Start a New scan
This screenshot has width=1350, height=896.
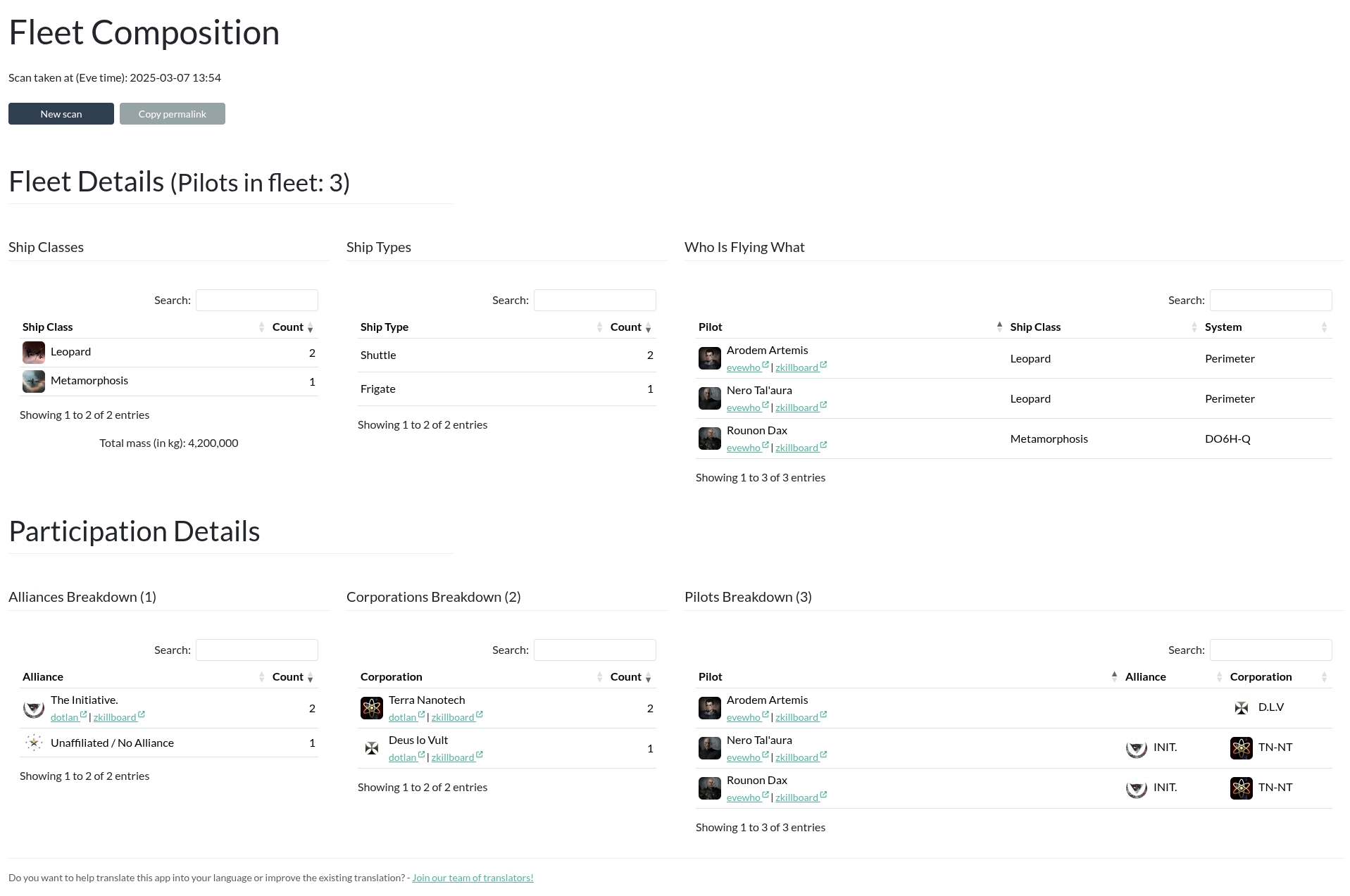coord(61,114)
